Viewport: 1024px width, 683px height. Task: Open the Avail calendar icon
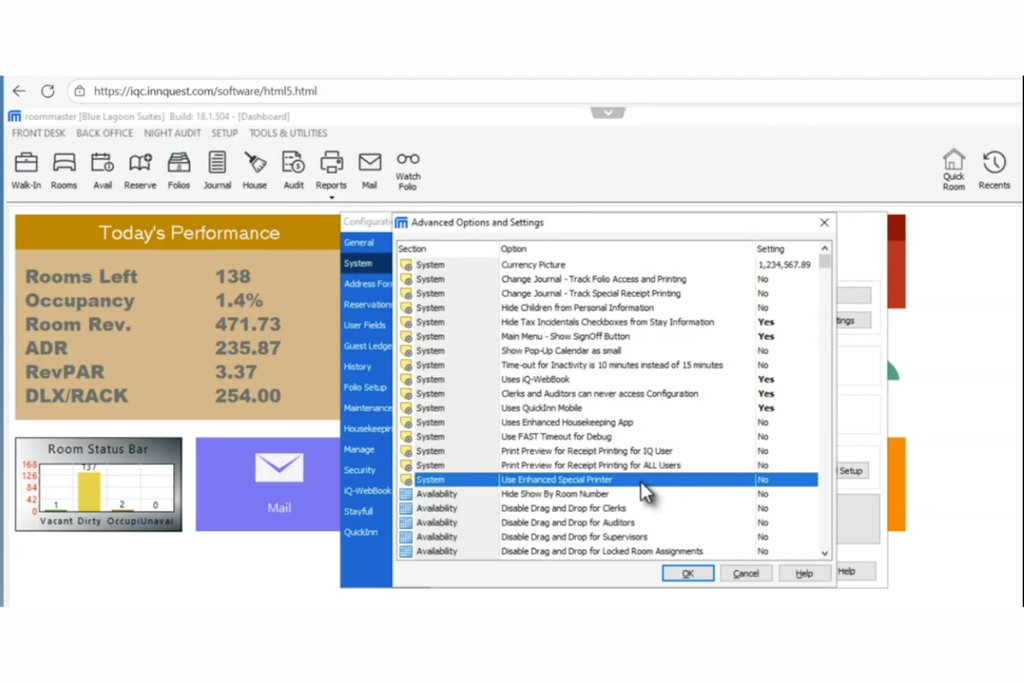[x=102, y=170]
